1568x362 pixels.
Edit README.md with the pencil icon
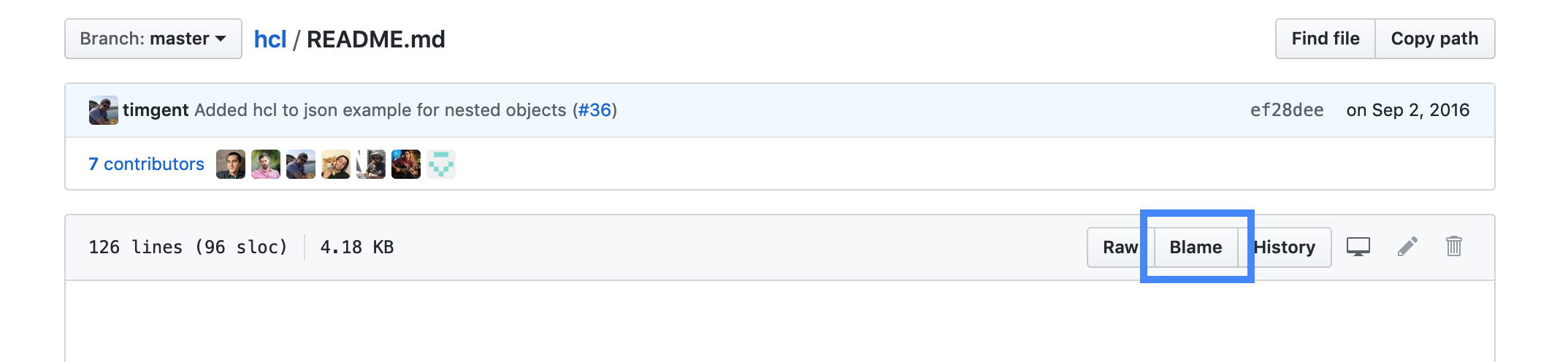pyautogui.click(x=1407, y=247)
